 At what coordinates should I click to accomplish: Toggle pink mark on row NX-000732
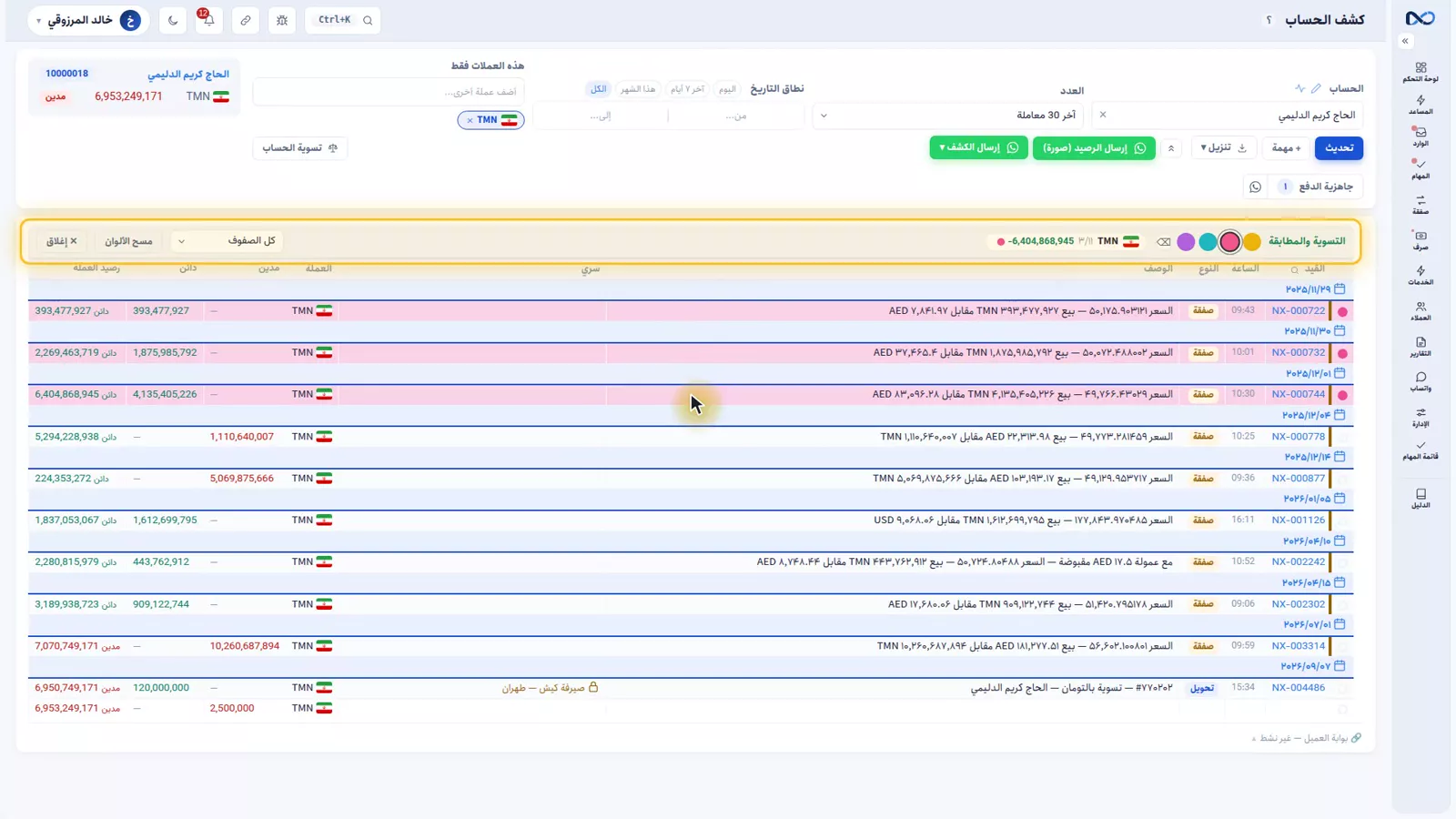1342,353
